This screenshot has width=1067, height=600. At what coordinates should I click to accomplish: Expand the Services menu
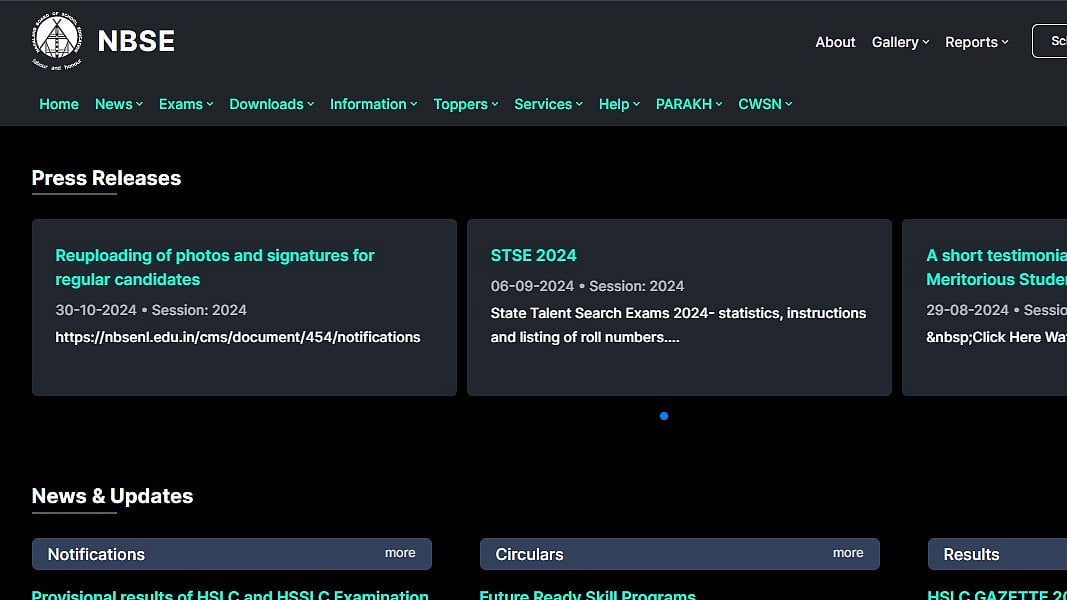(548, 104)
